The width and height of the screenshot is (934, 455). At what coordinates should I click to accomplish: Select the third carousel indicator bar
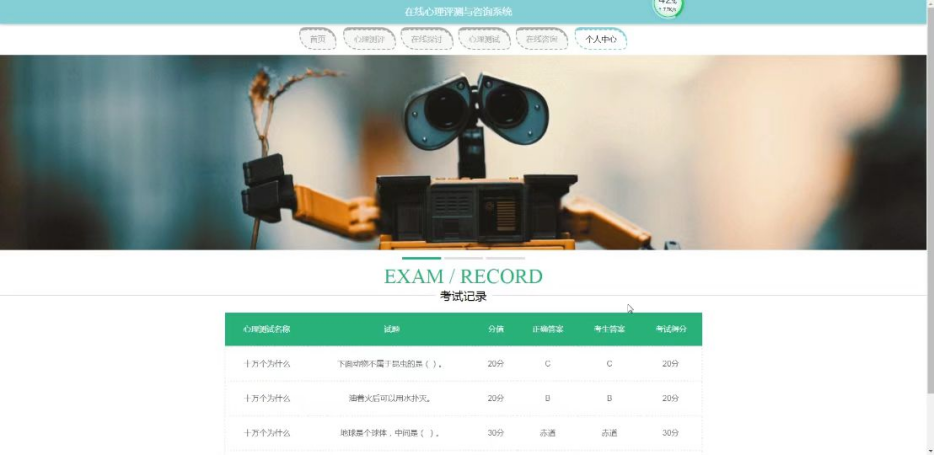505,258
